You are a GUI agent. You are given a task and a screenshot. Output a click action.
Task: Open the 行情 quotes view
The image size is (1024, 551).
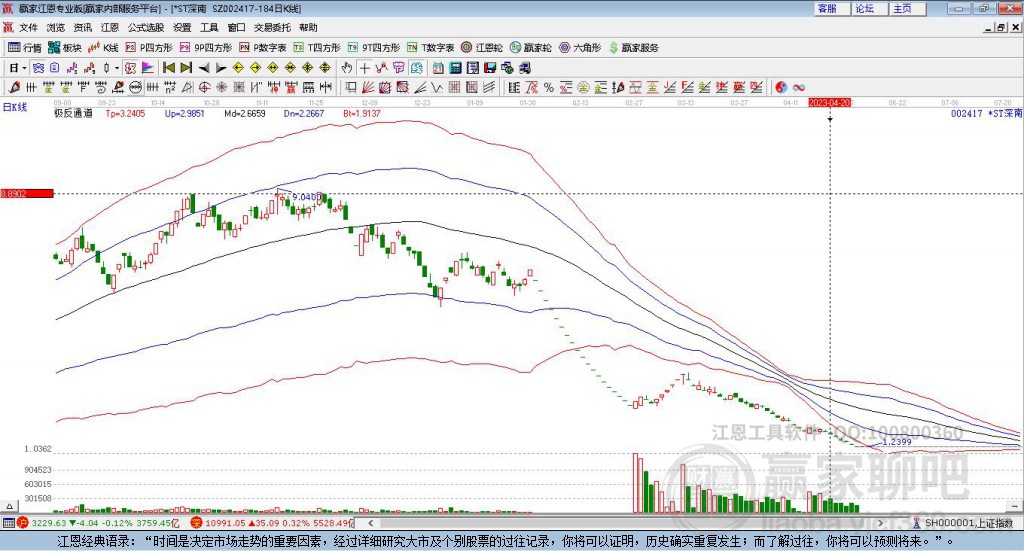(24, 48)
